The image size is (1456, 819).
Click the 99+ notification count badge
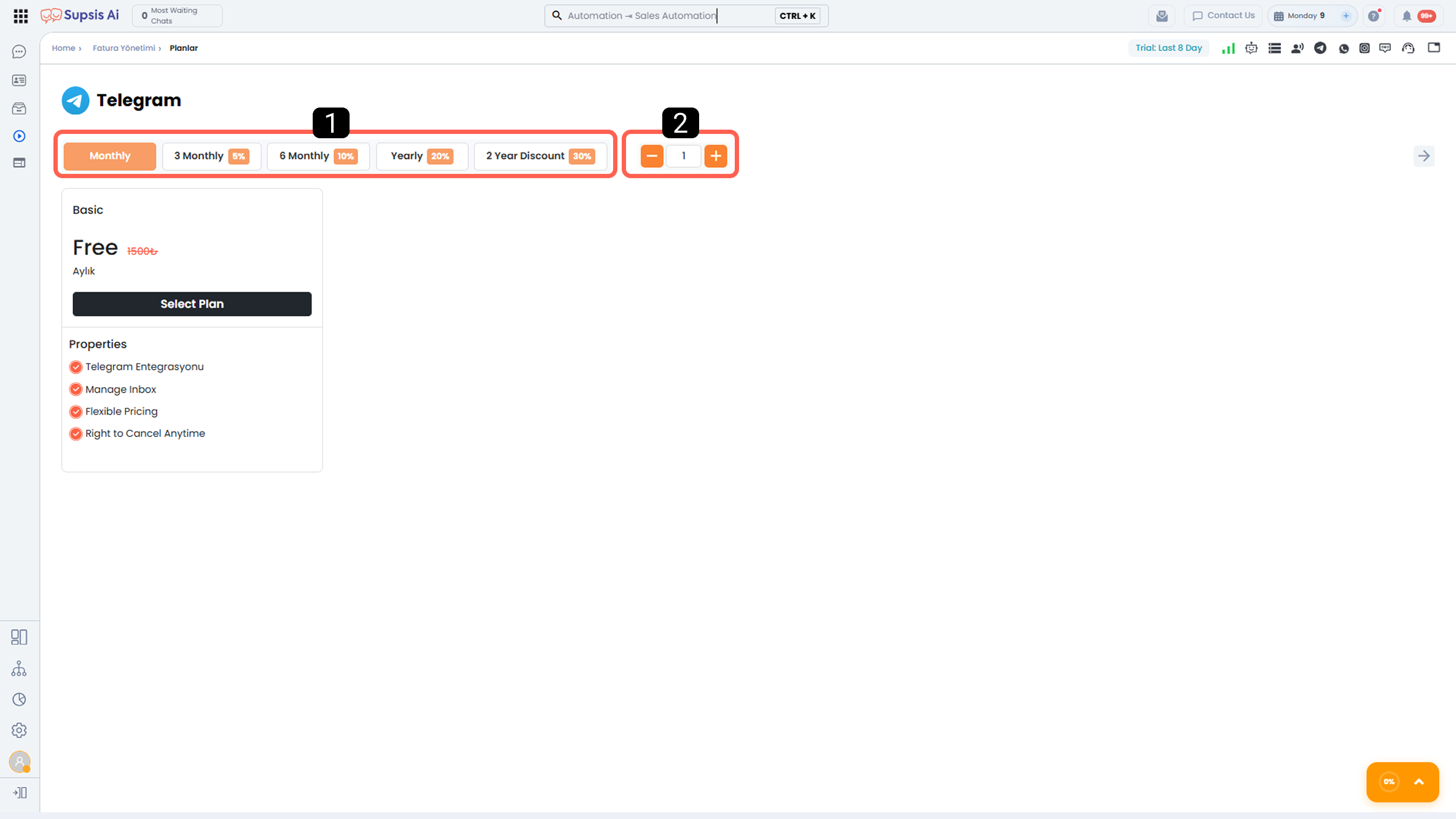(x=1427, y=16)
